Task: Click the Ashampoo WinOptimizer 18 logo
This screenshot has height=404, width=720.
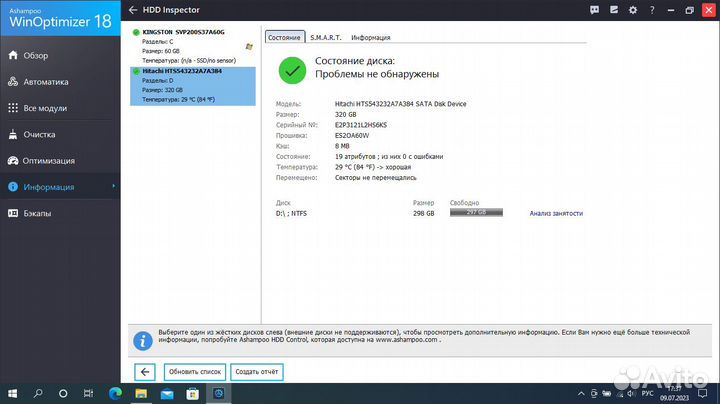Action: click(60, 18)
